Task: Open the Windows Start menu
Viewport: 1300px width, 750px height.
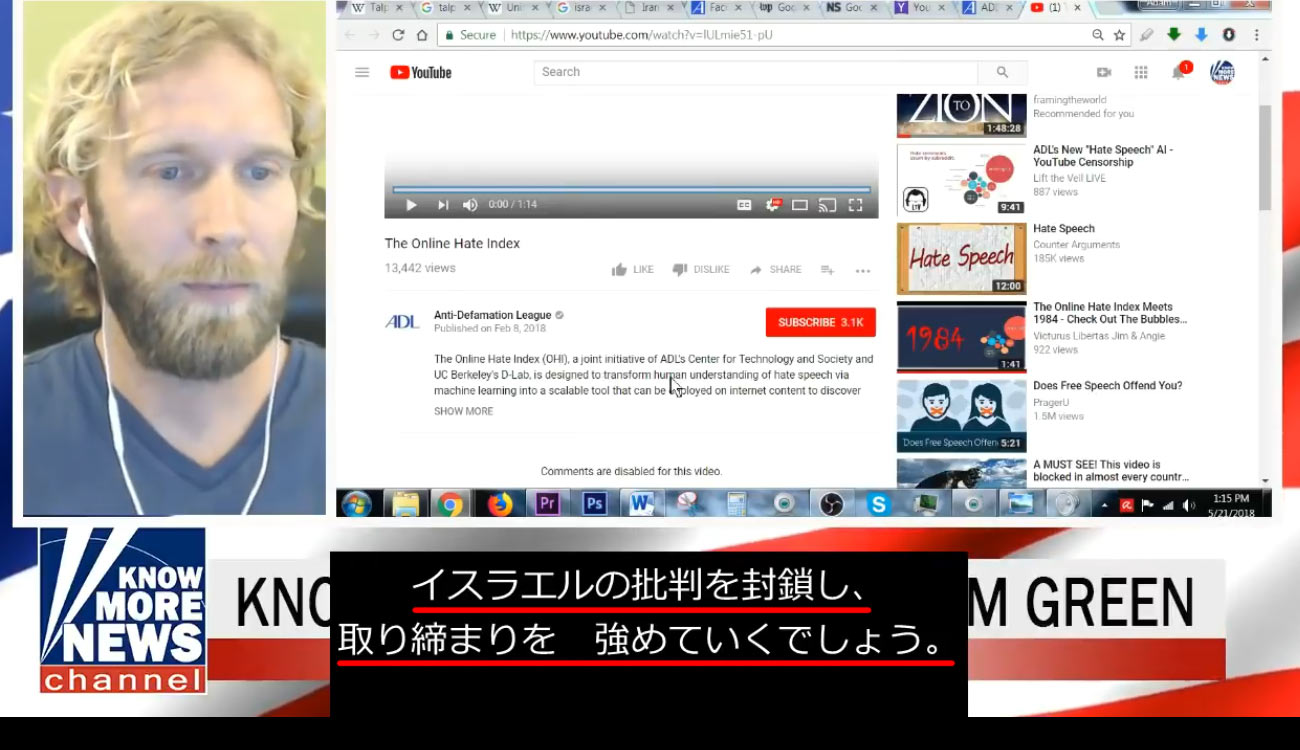Action: click(355, 504)
